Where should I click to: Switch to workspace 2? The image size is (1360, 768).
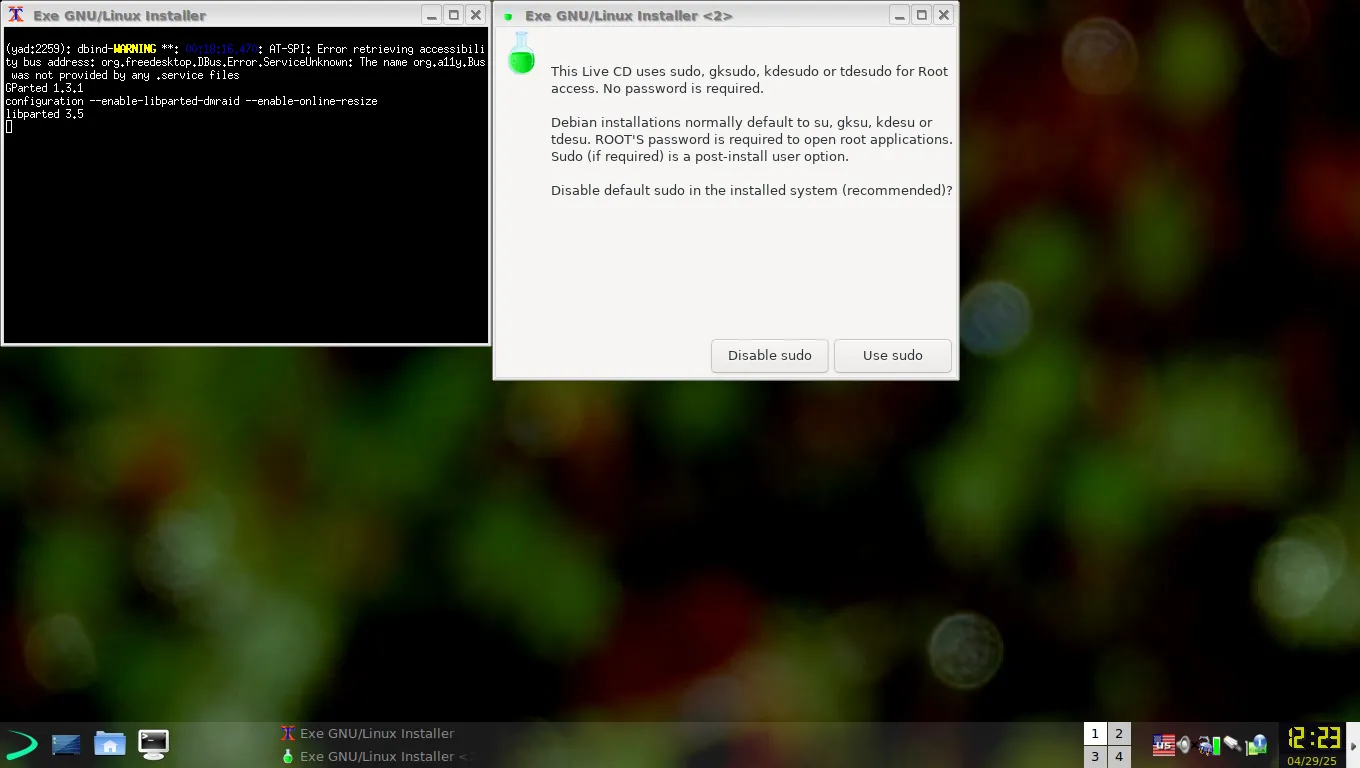click(1118, 733)
